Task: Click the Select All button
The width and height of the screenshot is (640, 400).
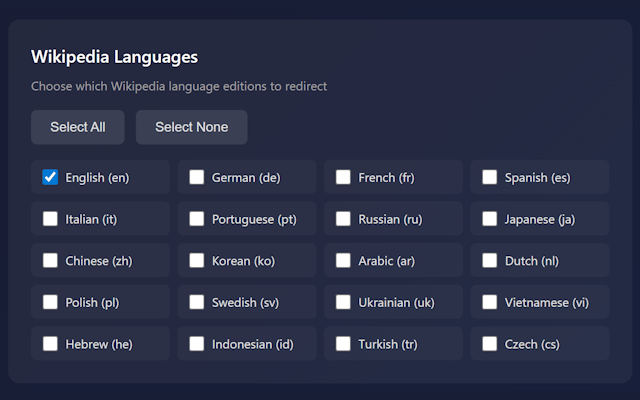Action: coord(77,127)
